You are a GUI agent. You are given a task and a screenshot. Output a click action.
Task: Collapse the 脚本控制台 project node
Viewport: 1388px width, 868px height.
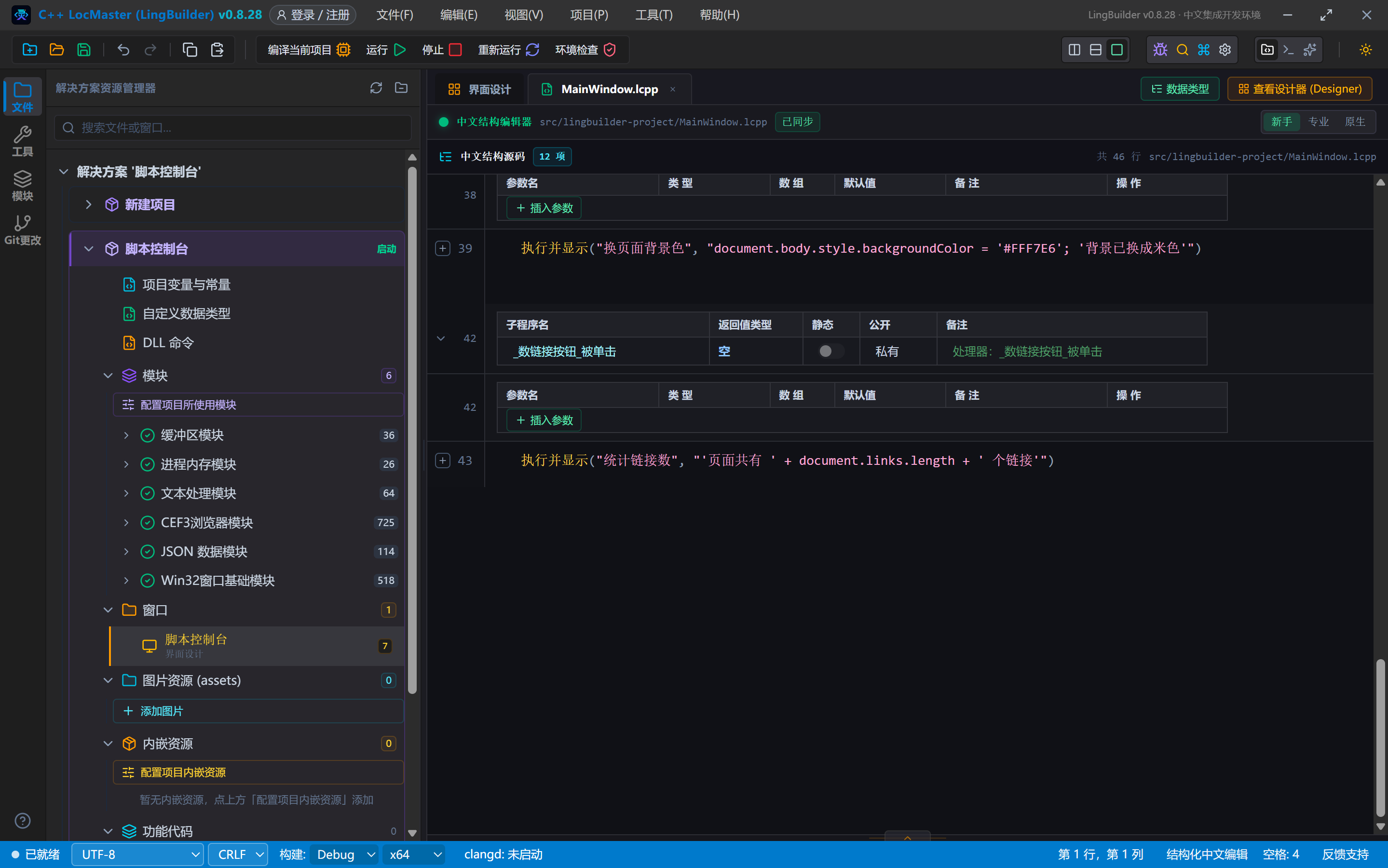tap(88, 248)
